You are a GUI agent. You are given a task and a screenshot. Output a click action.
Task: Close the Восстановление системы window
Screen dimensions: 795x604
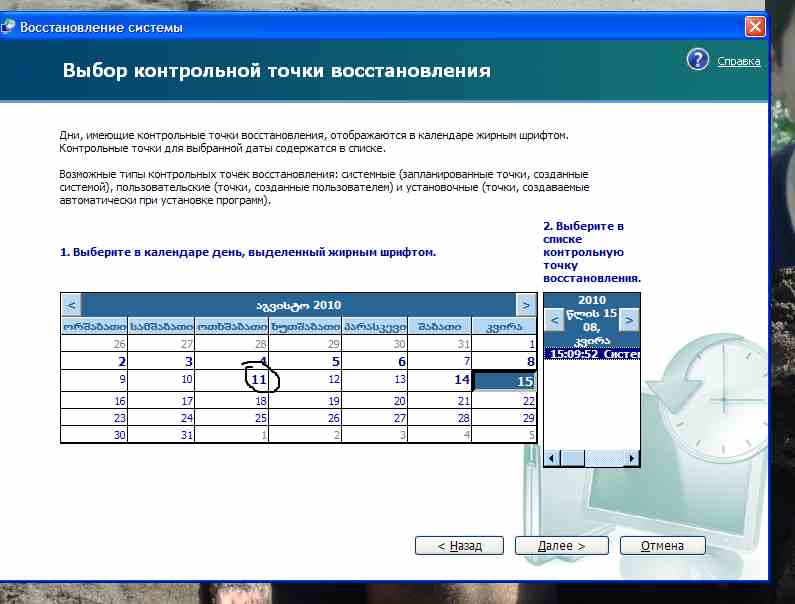click(x=757, y=28)
